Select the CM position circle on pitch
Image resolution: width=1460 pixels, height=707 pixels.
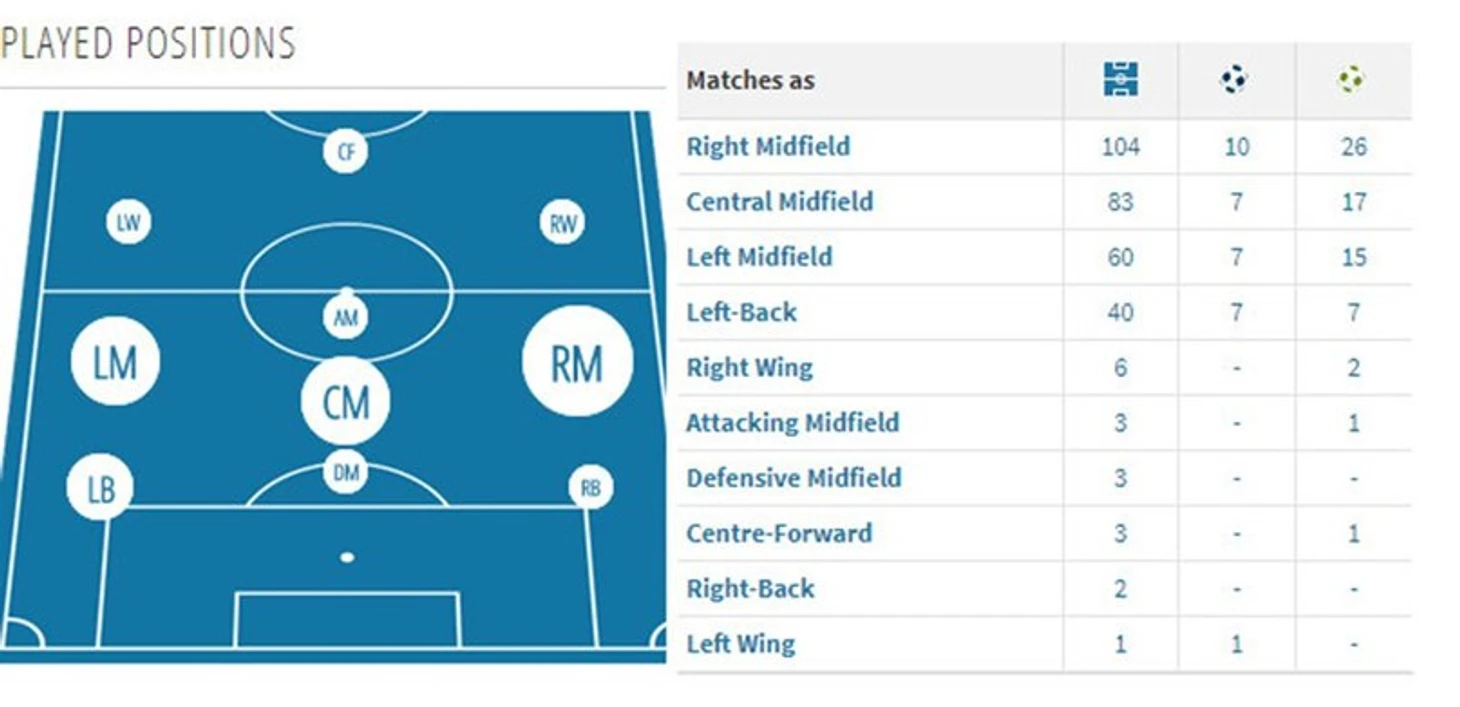[x=346, y=400]
